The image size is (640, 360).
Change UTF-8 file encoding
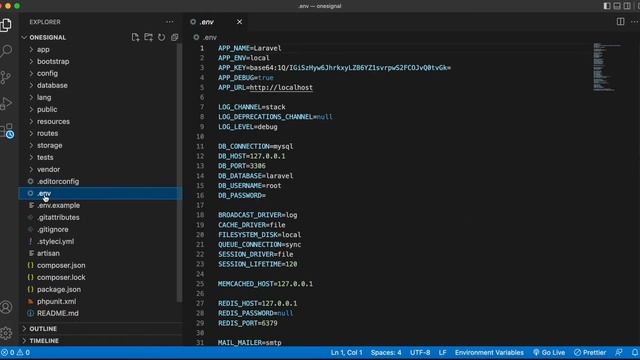tap(420, 353)
